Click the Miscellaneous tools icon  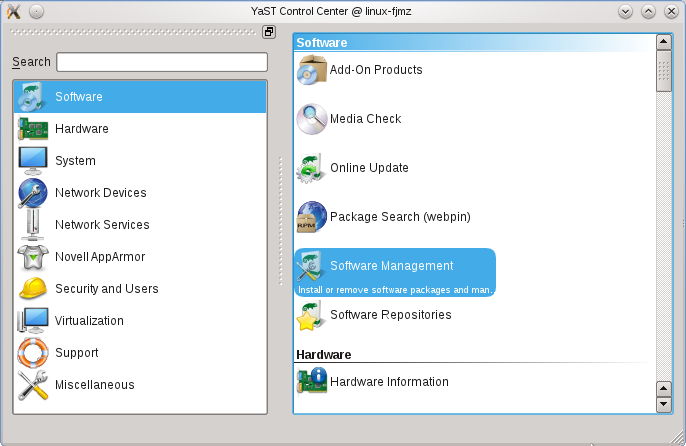[33, 385]
